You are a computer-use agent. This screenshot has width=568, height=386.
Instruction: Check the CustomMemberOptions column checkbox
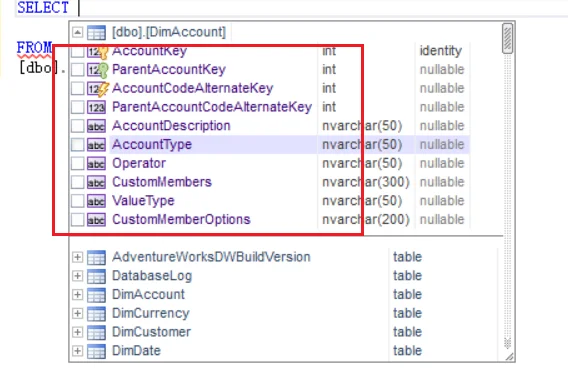77,220
